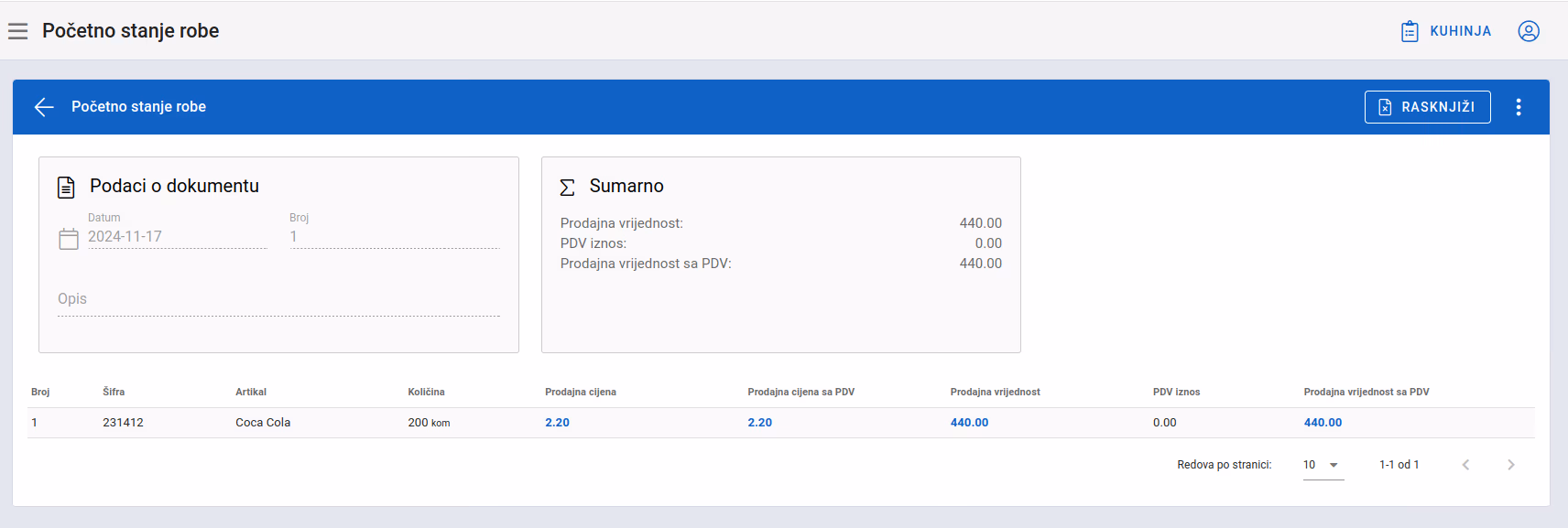Go to the previous table page
1568x528 pixels.
pos(1465,465)
